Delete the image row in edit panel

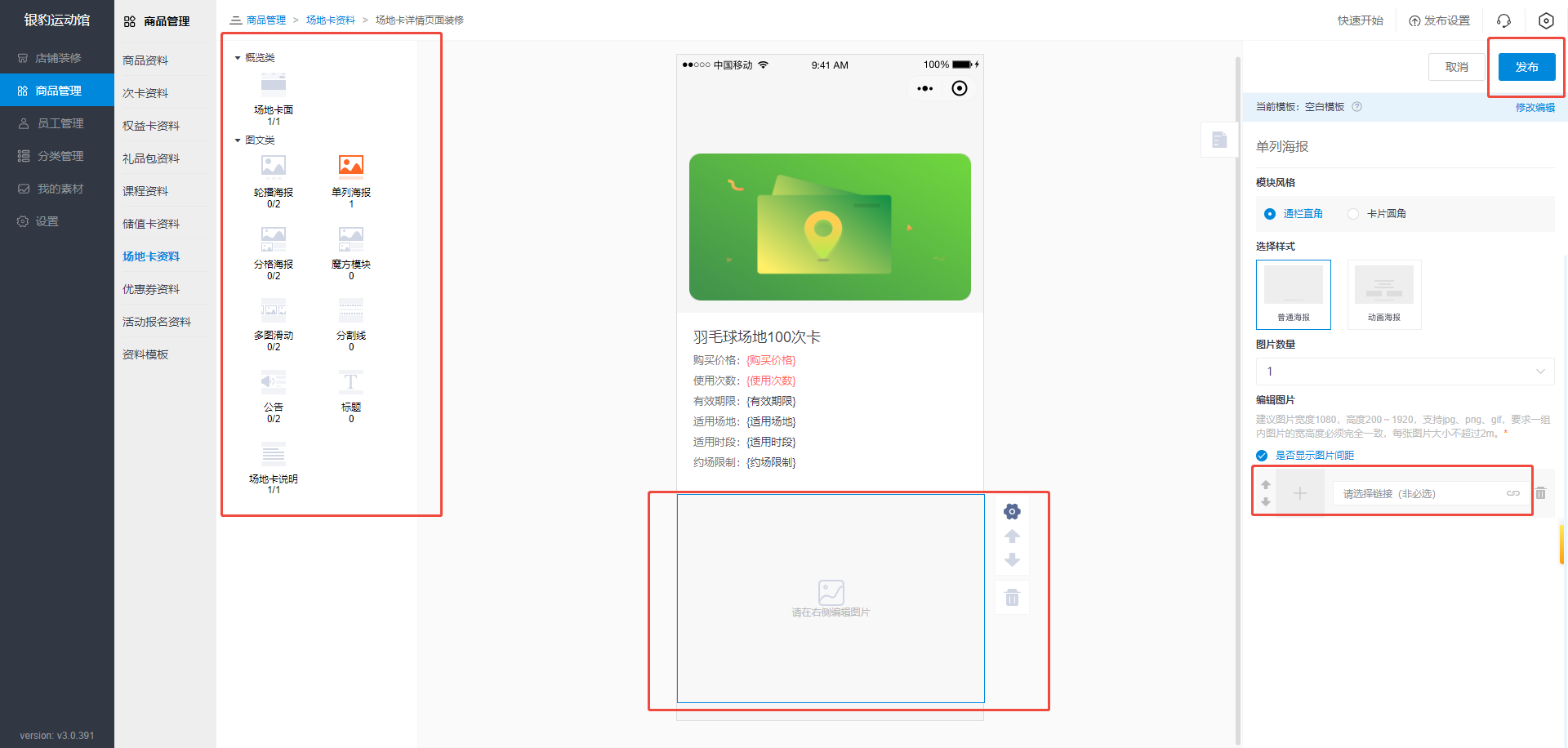[x=1540, y=493]
